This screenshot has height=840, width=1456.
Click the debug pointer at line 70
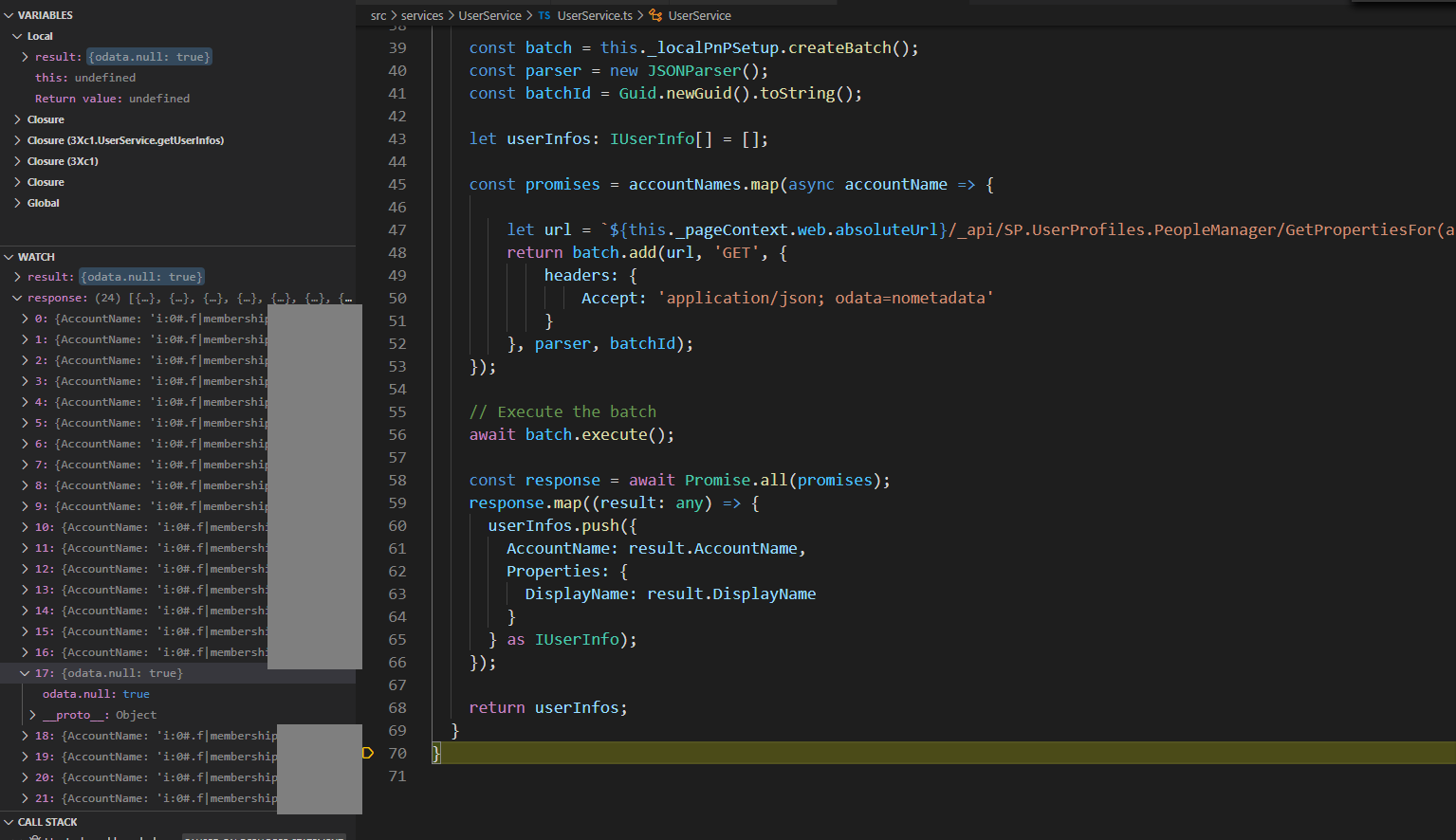pos(368,753)
